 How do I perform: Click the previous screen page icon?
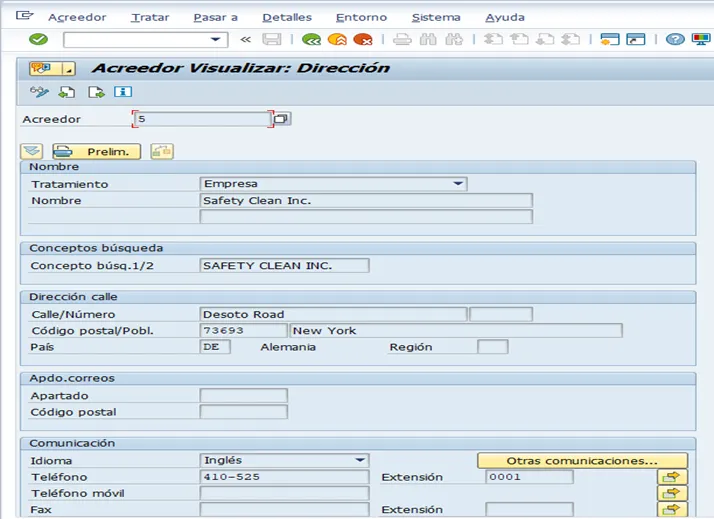pos(67,92)
